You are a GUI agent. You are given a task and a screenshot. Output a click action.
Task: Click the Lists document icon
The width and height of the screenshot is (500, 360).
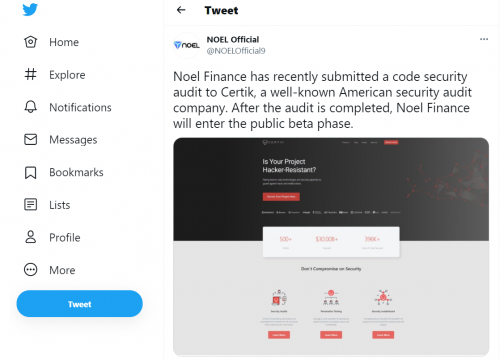[30, 204]
